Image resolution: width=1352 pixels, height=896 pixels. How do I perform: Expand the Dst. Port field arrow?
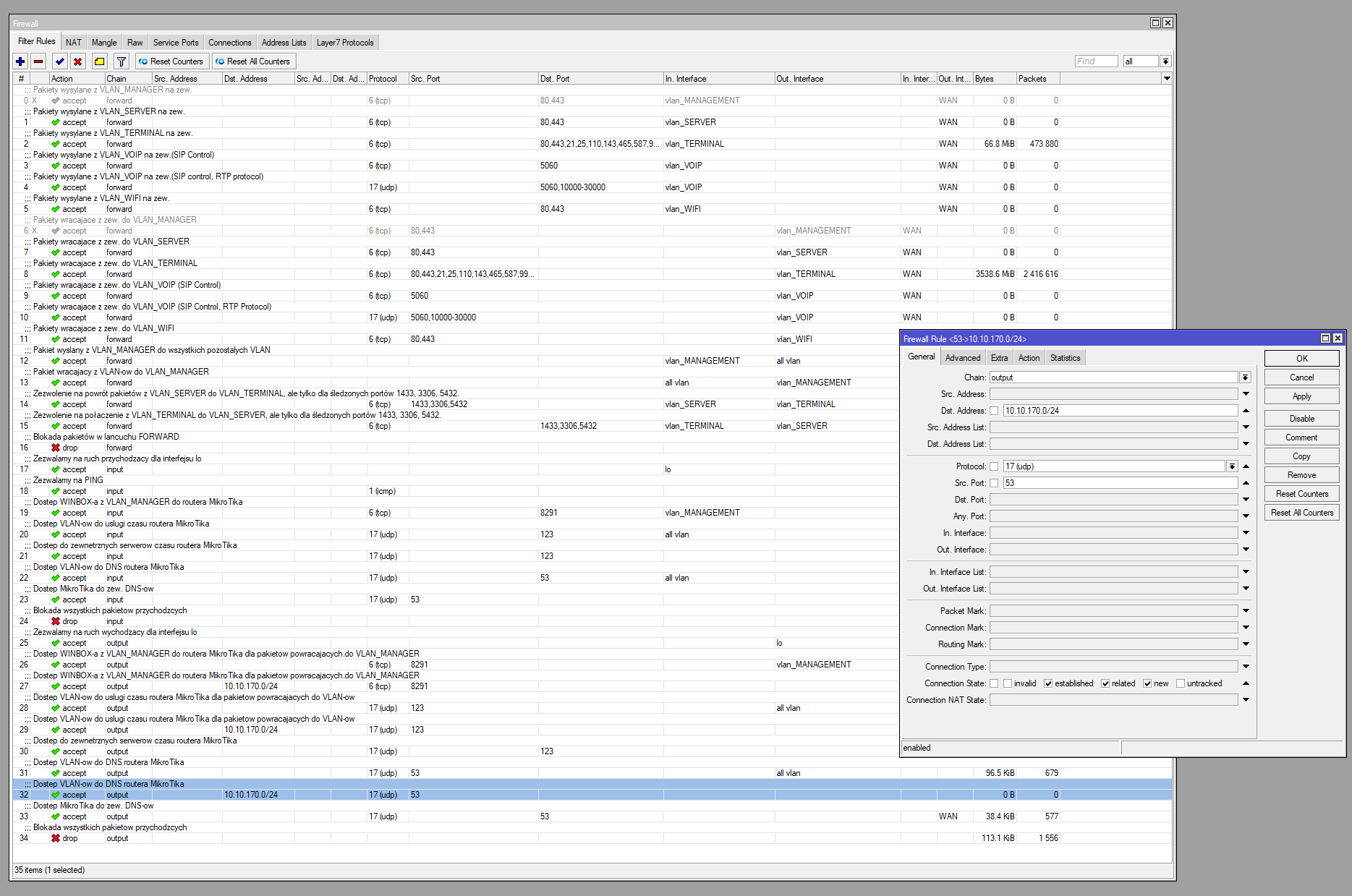[x=1246, y=500]
